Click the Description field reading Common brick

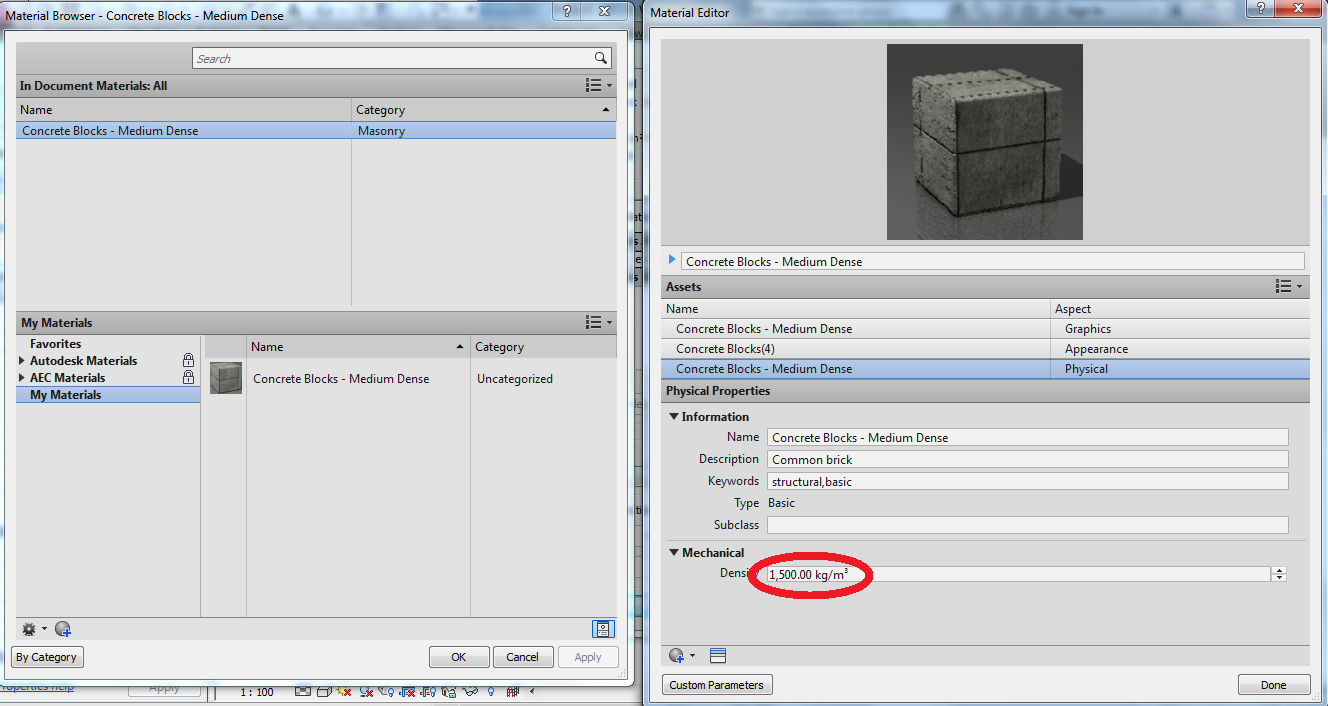pyautogui.click(x=1028, y=459)
